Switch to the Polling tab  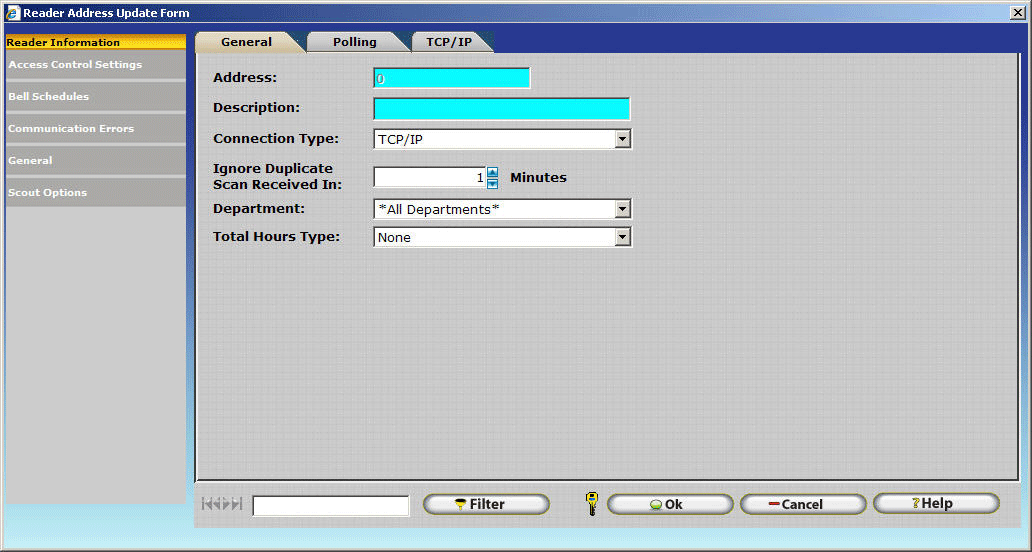pos(355,42)
